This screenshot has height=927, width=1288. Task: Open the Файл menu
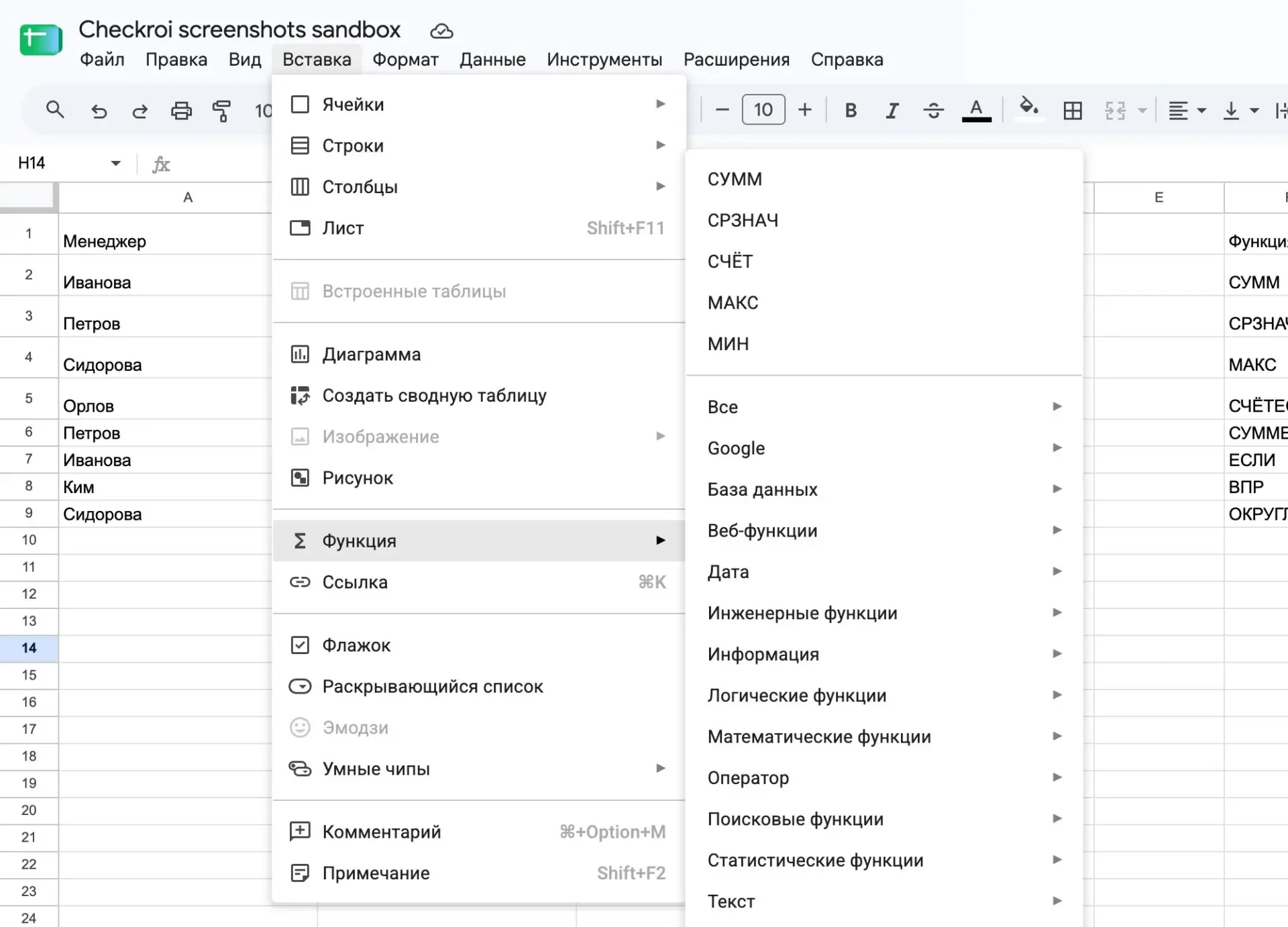[x=102, y=60]
